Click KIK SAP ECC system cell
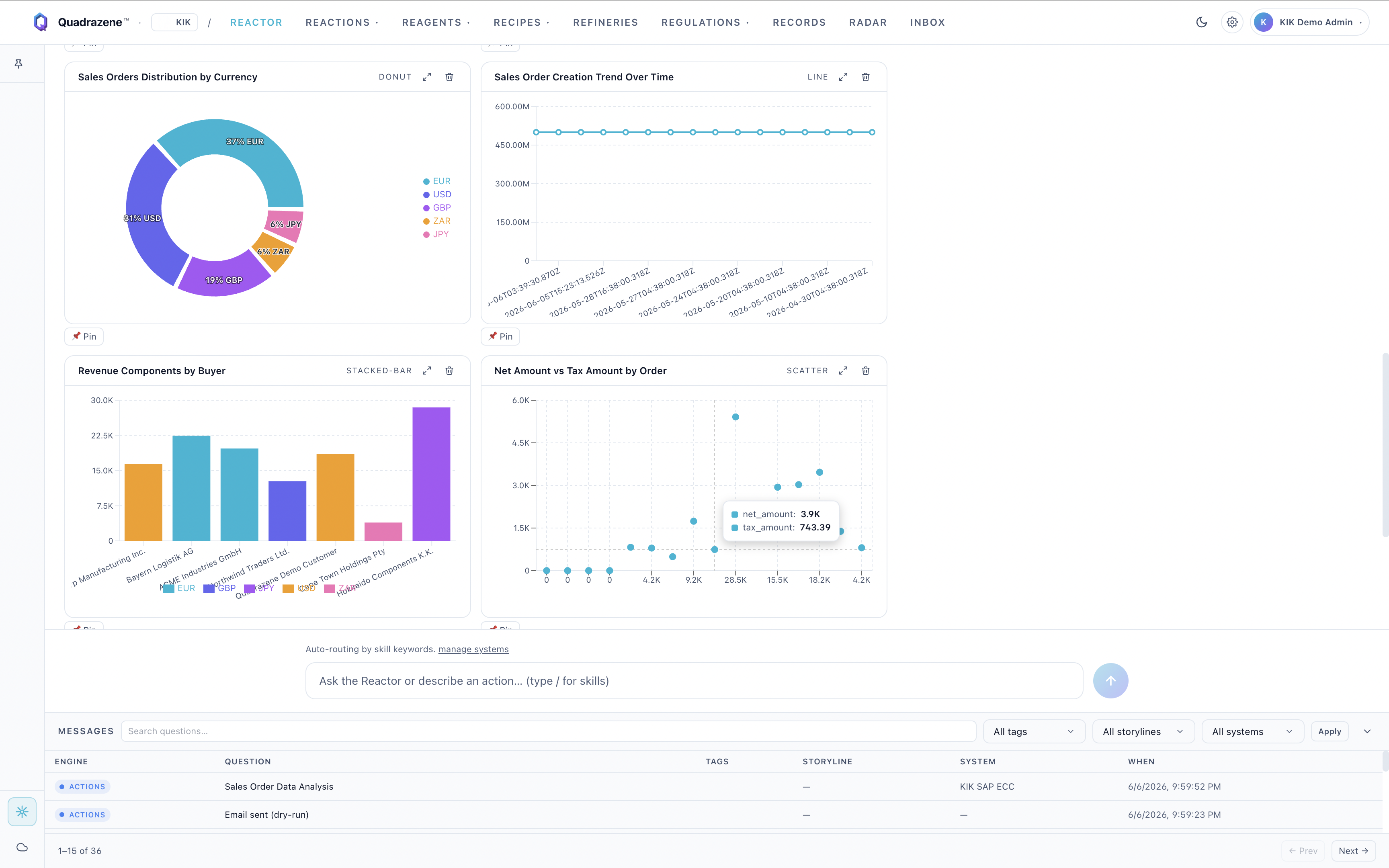The image size is (1389, 868). point(987,786)
